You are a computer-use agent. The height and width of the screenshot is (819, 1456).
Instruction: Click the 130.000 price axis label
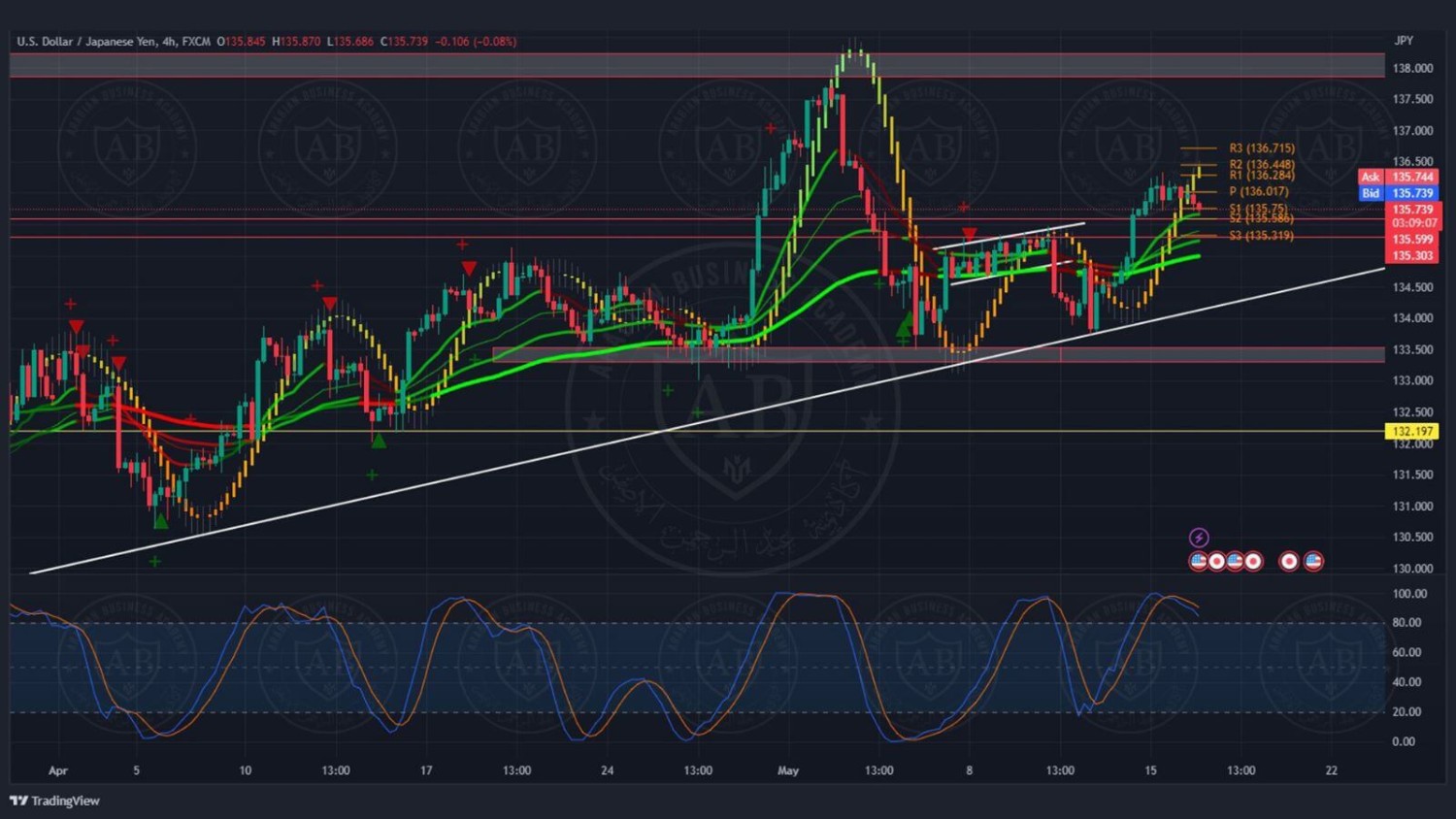(1412, 569)
